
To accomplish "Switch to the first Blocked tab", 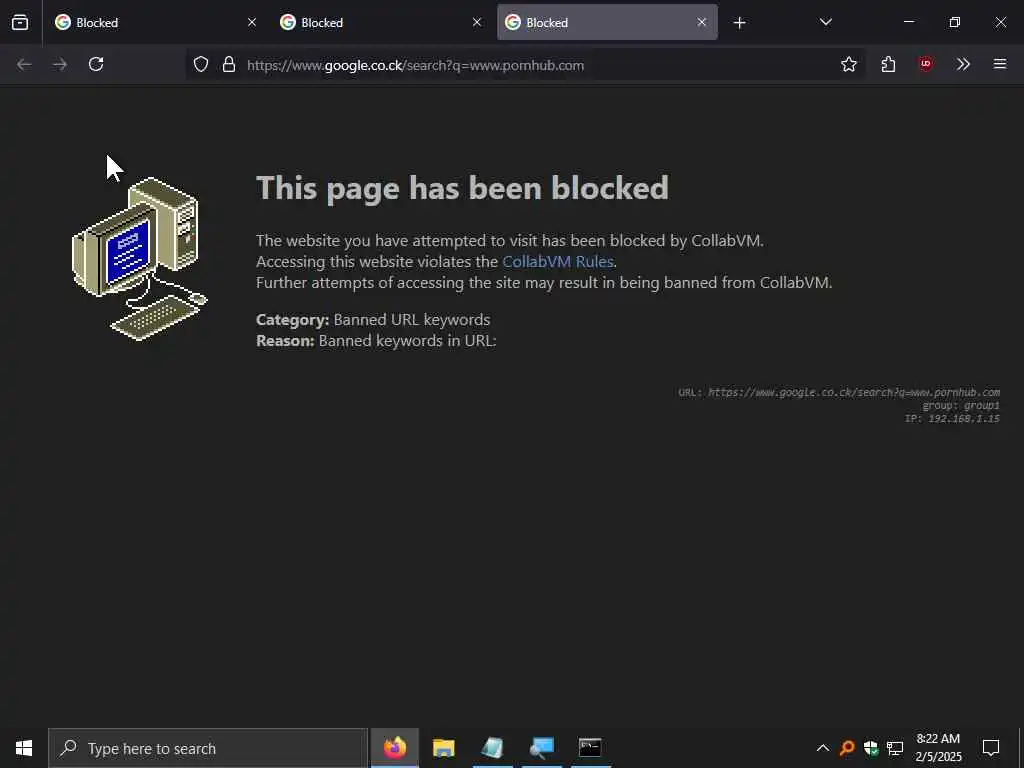I will (x=156, y=22).
